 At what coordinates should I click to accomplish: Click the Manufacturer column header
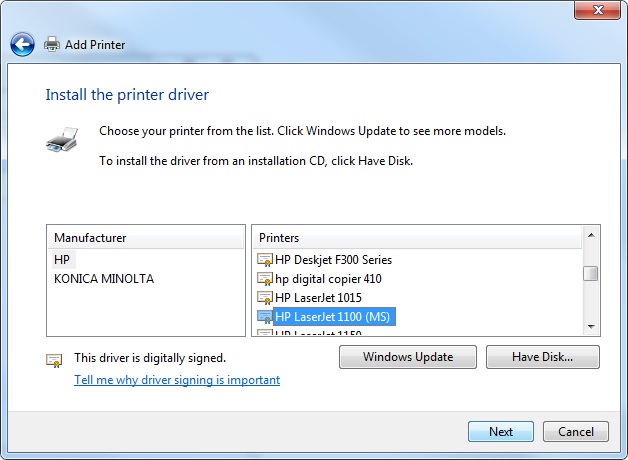pyautogui.click(x=146, y=238)
